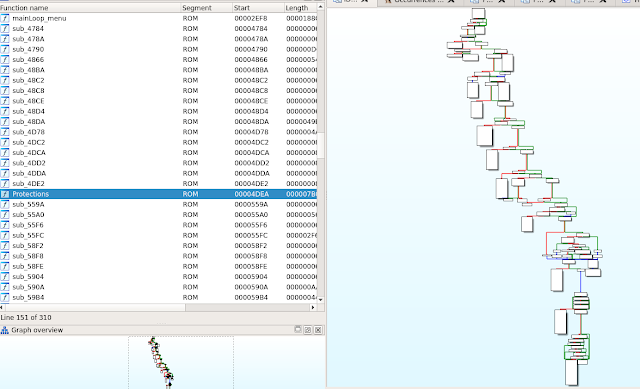
Task: Click the function icon beside mainLoop_menu
Action: [4, 18]
